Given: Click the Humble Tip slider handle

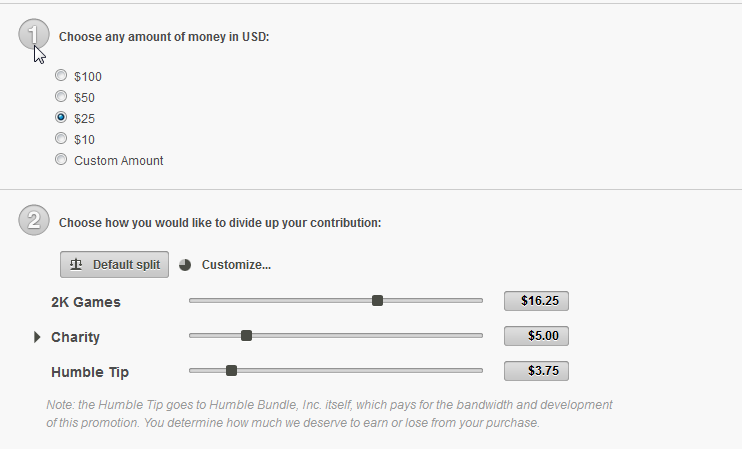Looking at the screenshot, I should tap(231, 370).
